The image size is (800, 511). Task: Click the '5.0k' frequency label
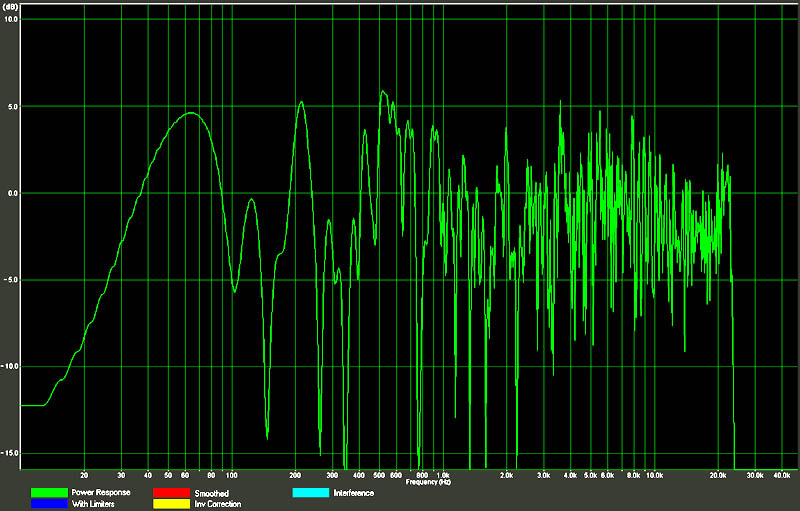(590, 475)
